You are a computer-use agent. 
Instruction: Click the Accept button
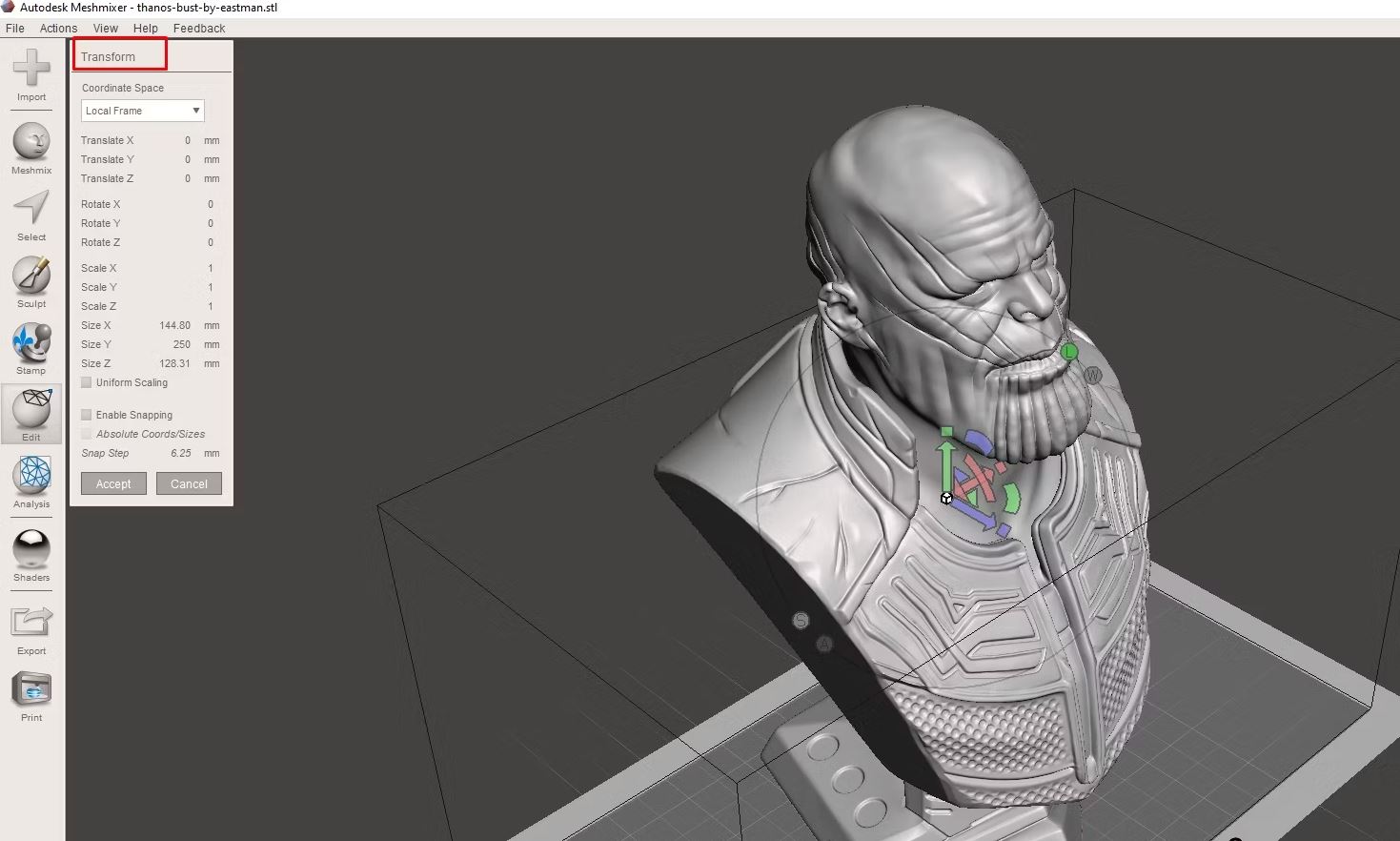113,483
